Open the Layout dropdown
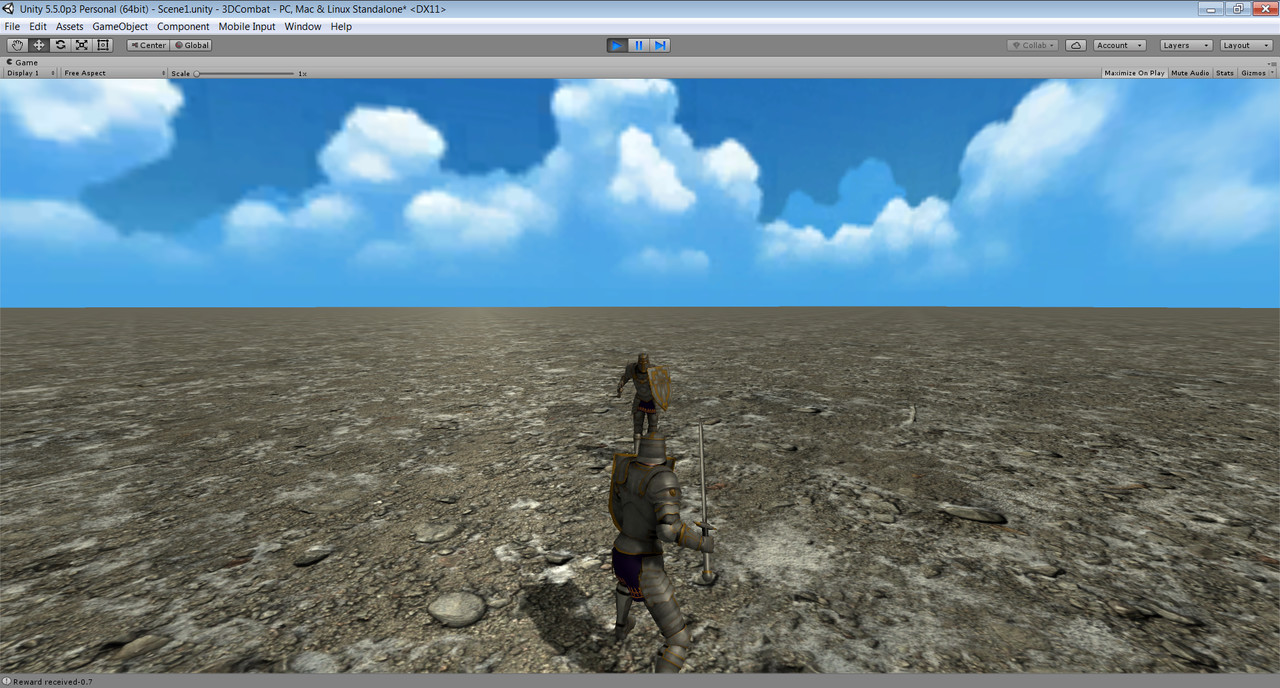The height and width of the screenshot is (688, 1280). [x=1245, y=45]
